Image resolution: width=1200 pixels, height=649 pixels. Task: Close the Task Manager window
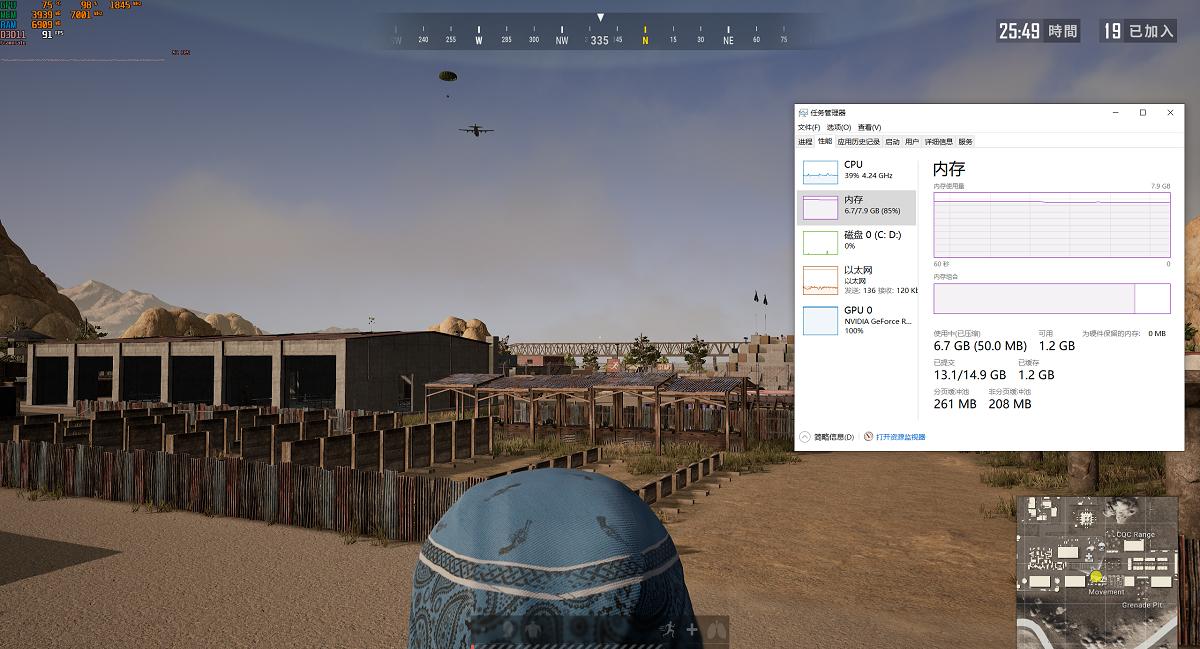1171,113
